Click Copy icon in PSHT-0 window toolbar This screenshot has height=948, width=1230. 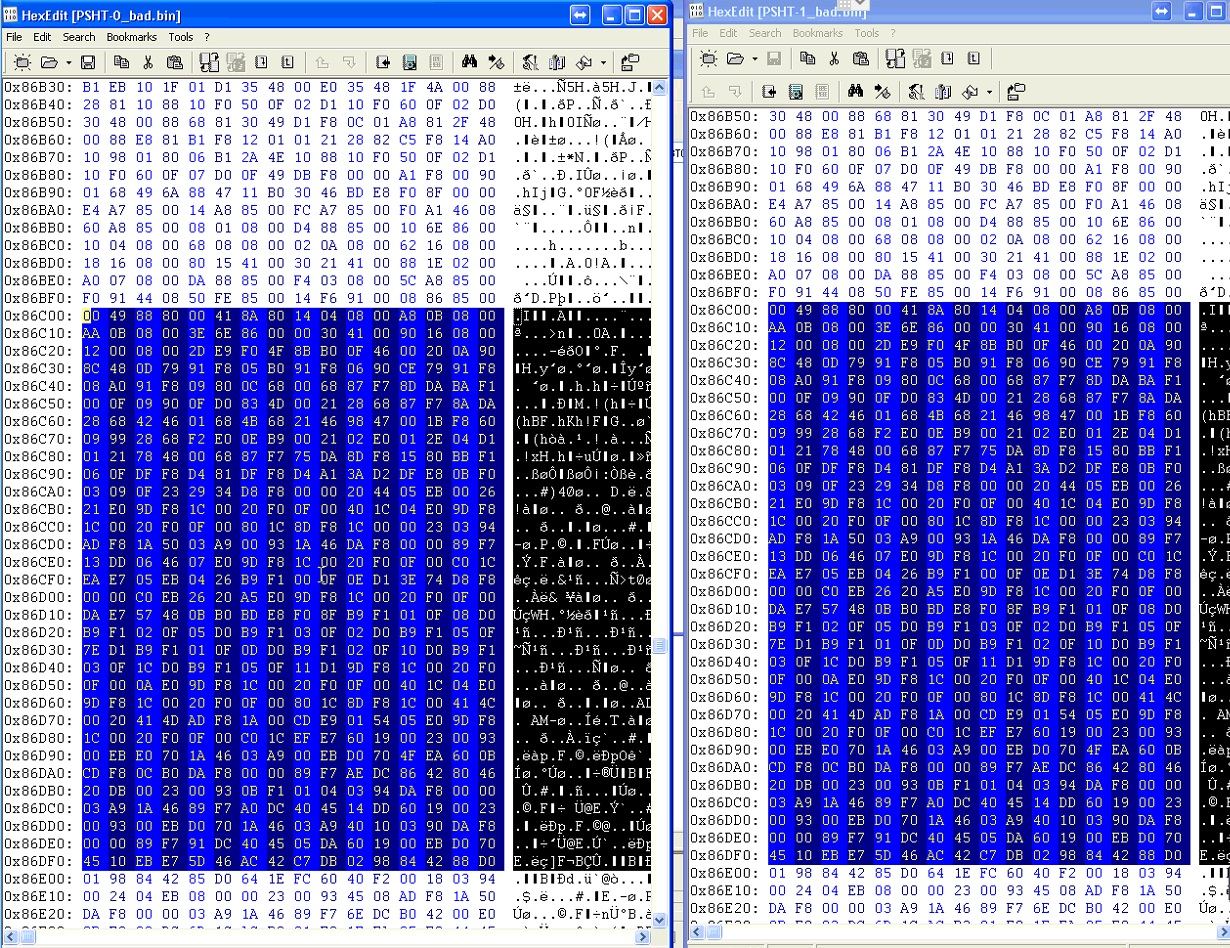click(121, 62)
